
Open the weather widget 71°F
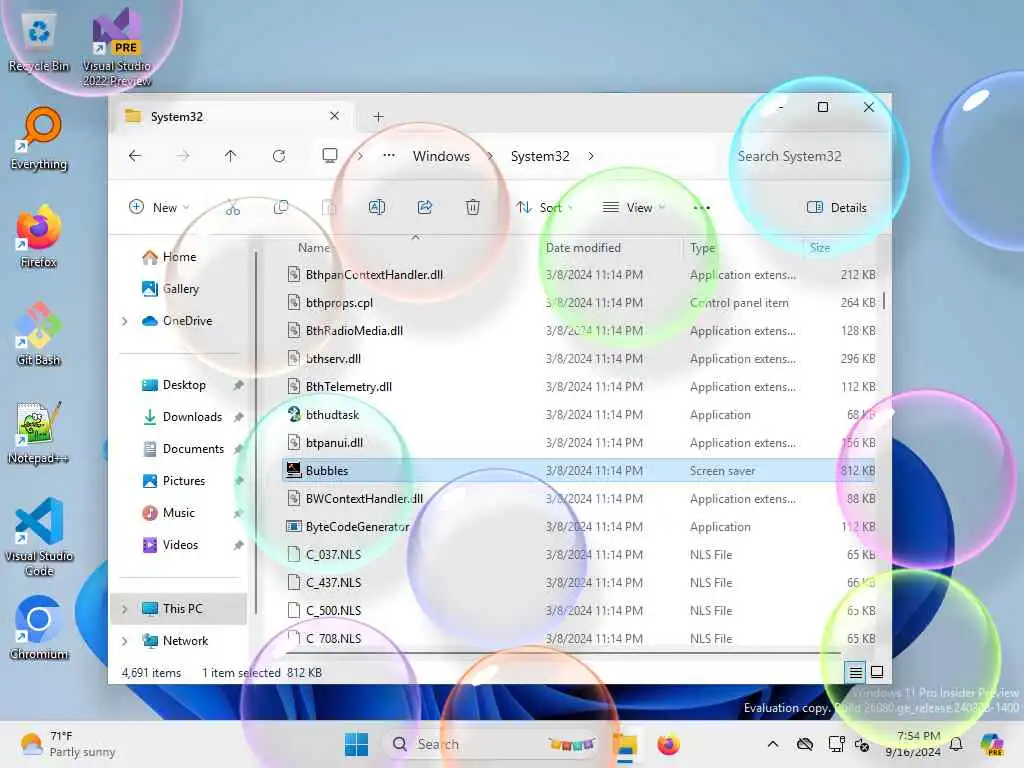click(68, 744)
